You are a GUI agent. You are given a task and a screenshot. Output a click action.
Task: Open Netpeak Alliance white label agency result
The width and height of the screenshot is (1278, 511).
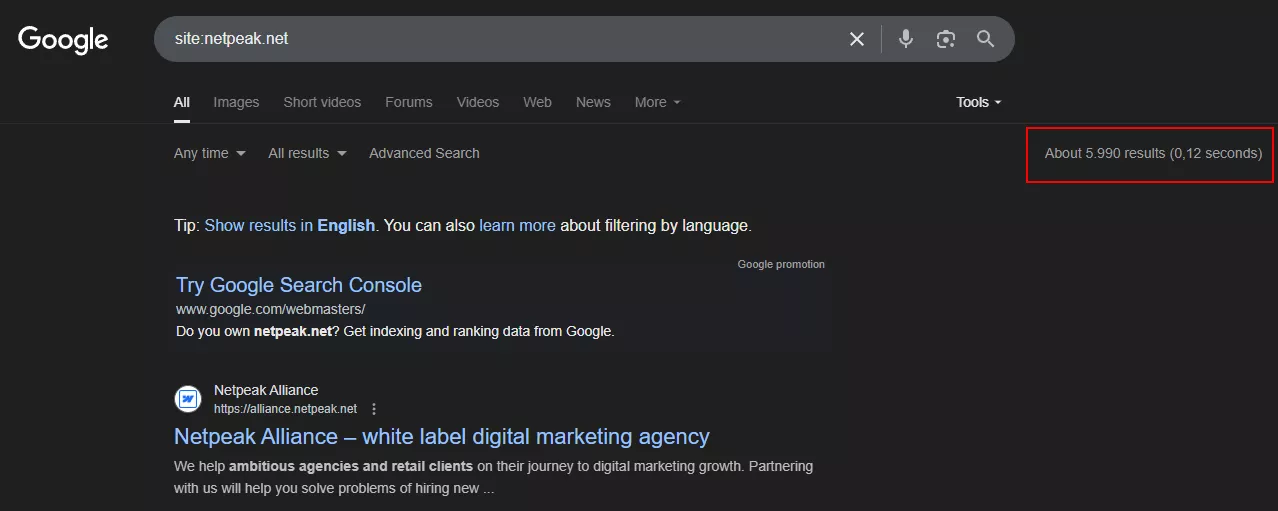(x=442, y=437)
